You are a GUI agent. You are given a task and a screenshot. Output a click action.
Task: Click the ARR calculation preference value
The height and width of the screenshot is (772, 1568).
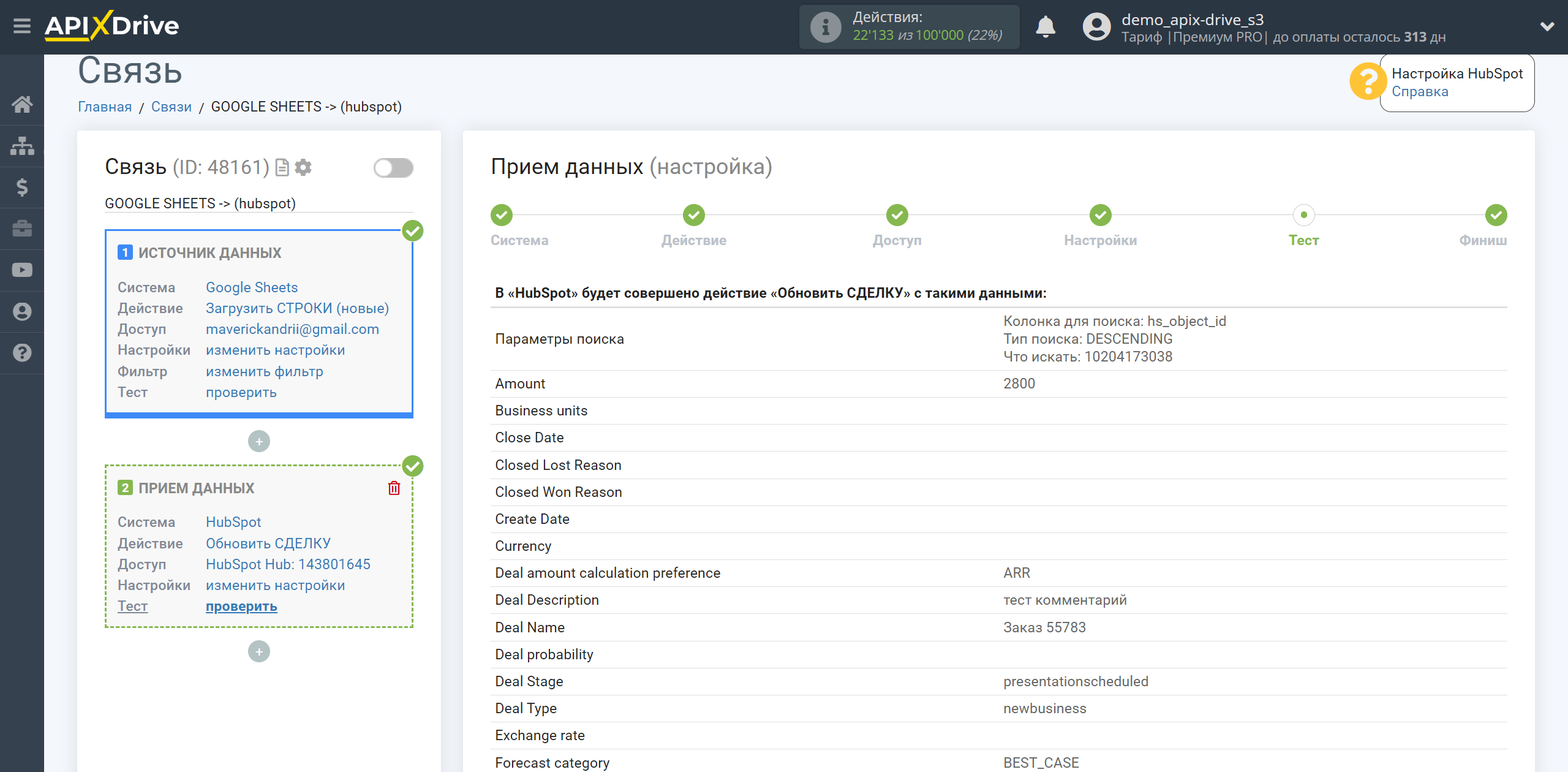point(1017,573)
